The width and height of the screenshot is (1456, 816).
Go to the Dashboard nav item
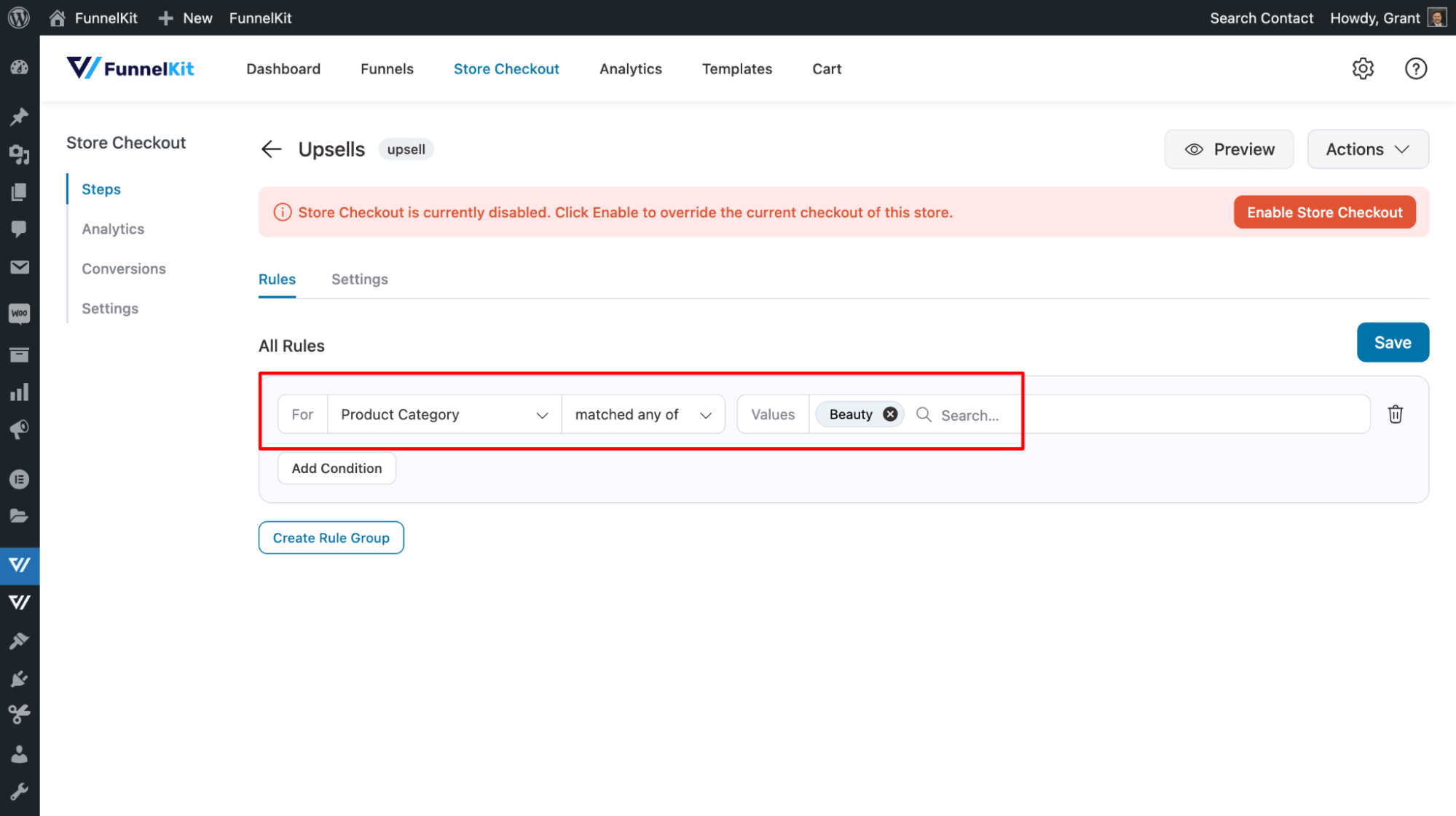[x=283, y=68]
